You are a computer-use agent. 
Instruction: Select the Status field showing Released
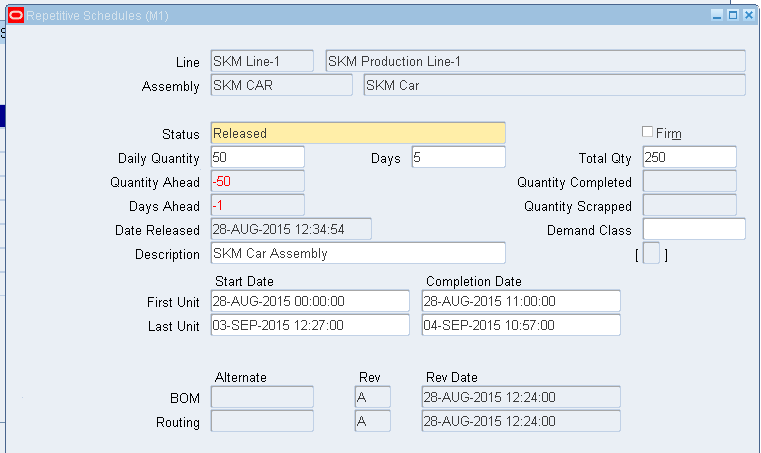358,133
